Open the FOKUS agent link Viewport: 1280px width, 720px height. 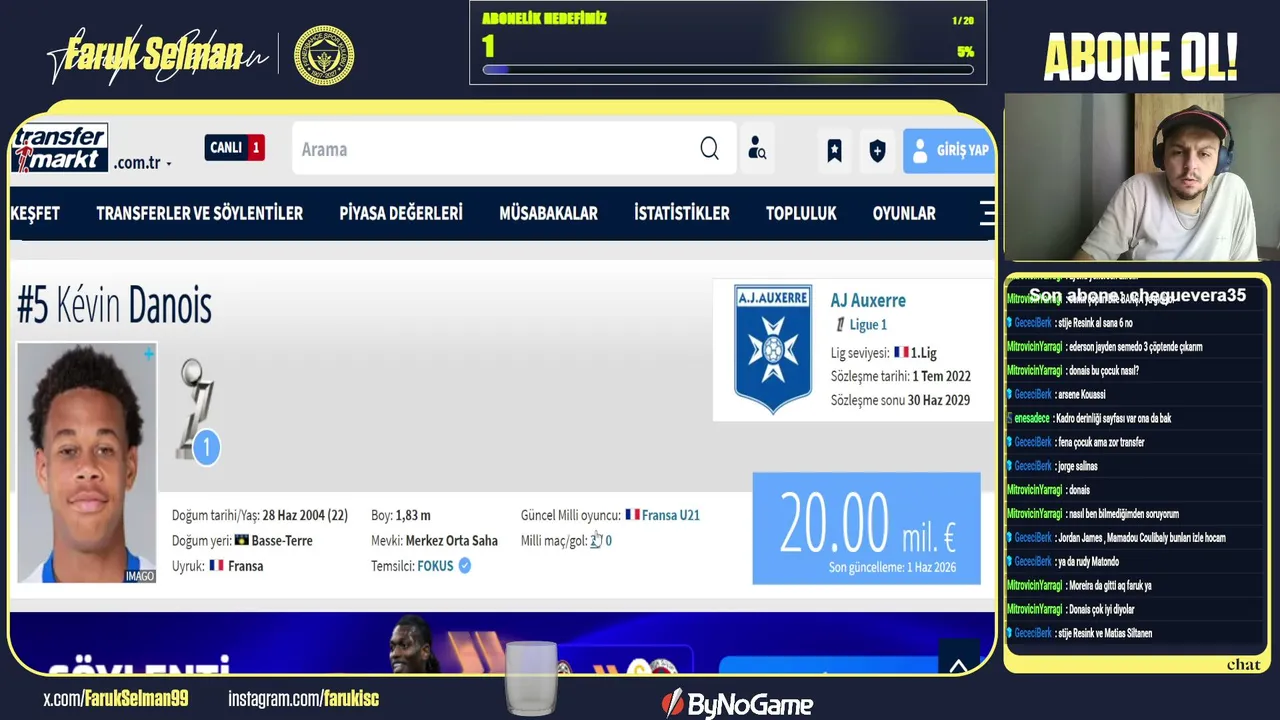(x=435, y=566)
